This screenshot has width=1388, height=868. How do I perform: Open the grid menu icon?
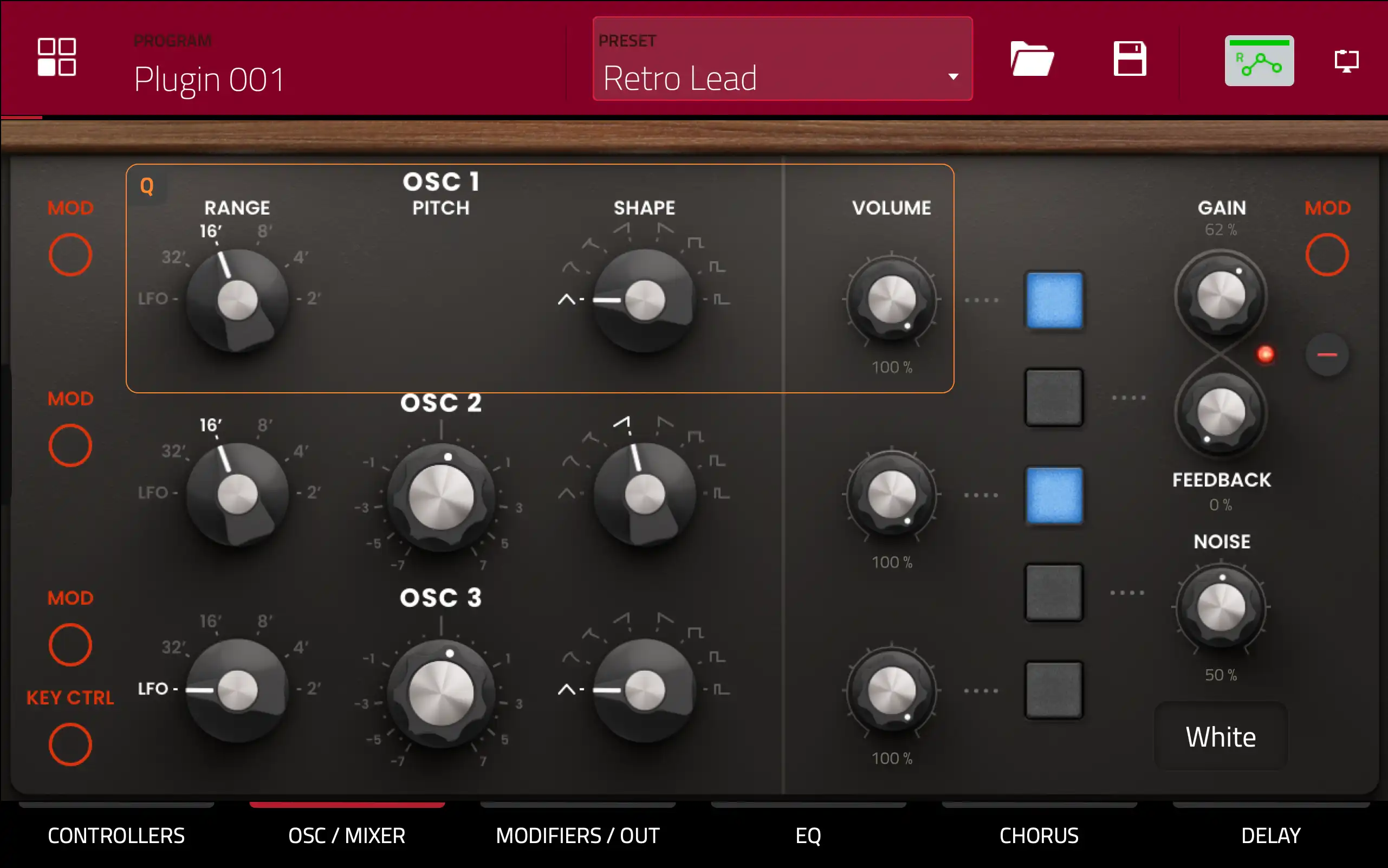(x=56, y=57)
